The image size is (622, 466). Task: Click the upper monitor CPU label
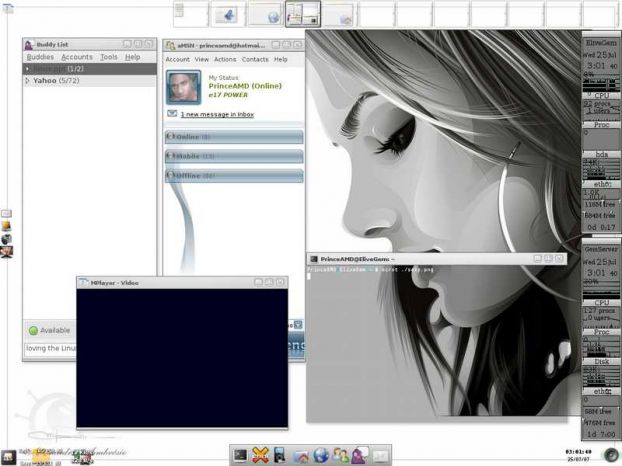[x=601, y=96]
